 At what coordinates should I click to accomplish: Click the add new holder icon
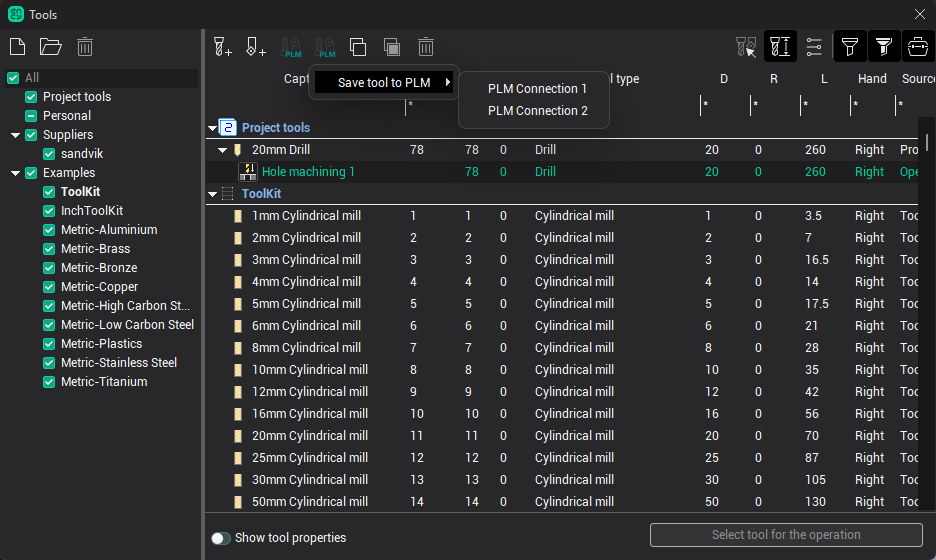tap(256, 46)
